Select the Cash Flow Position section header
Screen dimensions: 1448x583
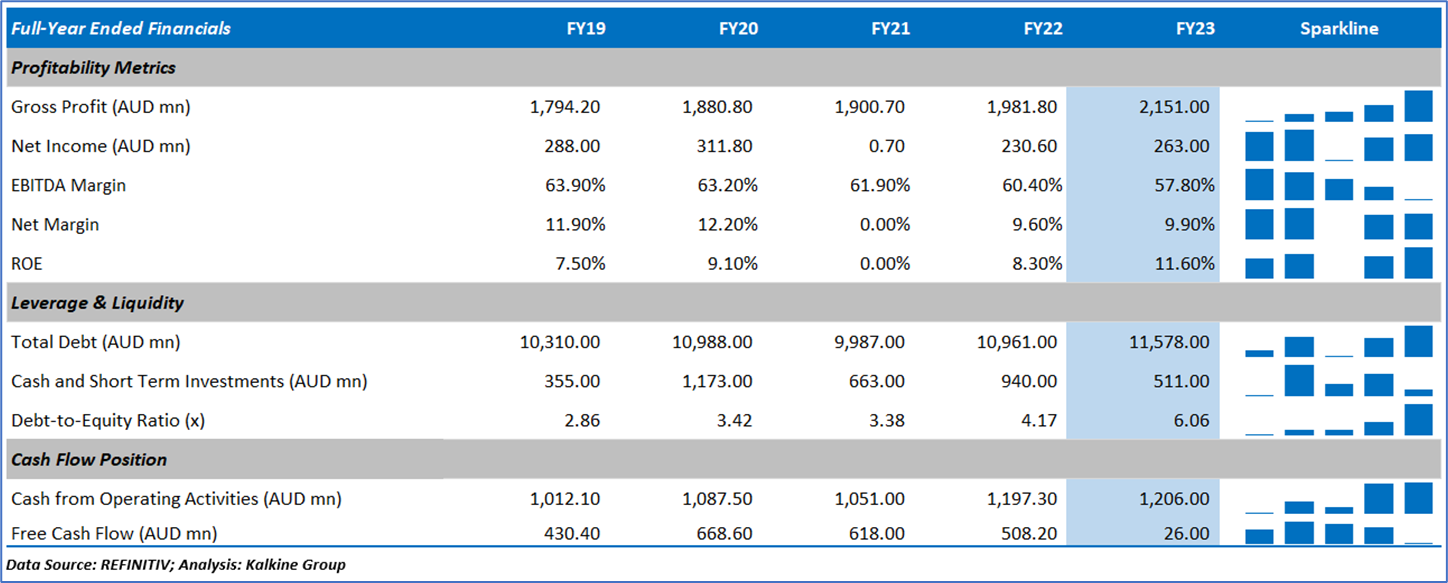click(89, 460)
